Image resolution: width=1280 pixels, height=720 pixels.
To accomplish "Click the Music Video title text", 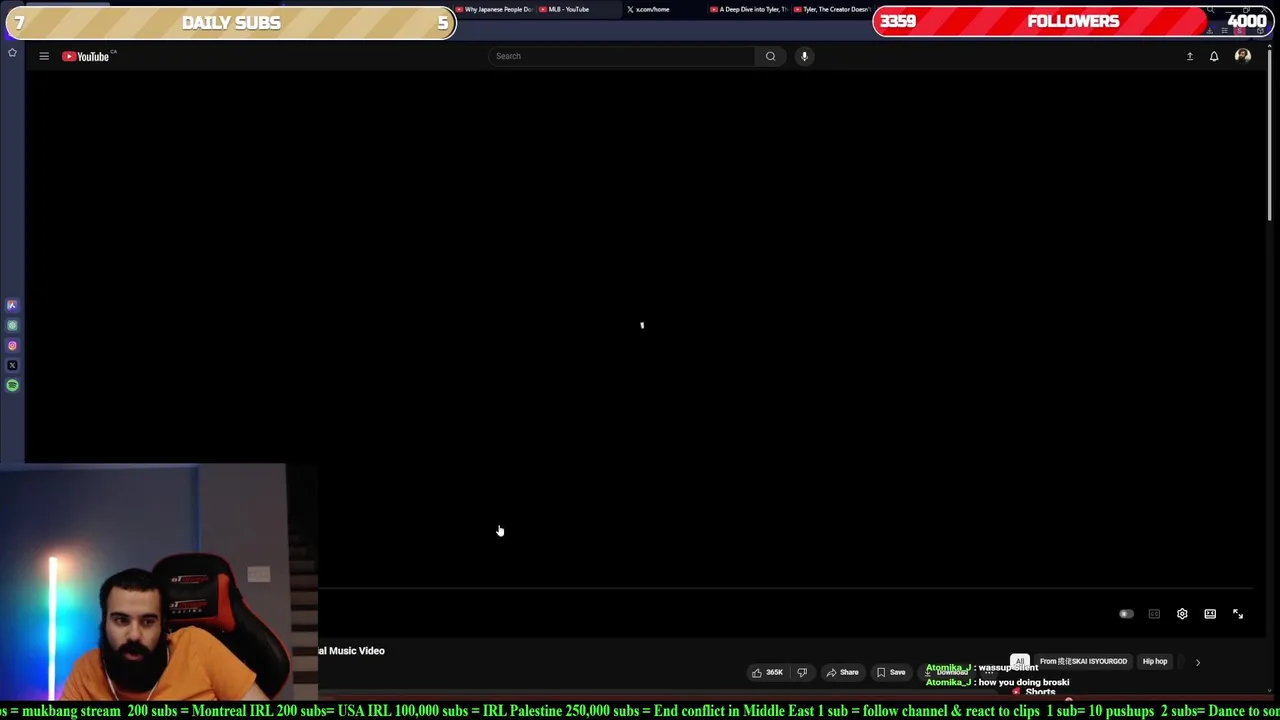I will pyautogui.click(x=351, y=651).
